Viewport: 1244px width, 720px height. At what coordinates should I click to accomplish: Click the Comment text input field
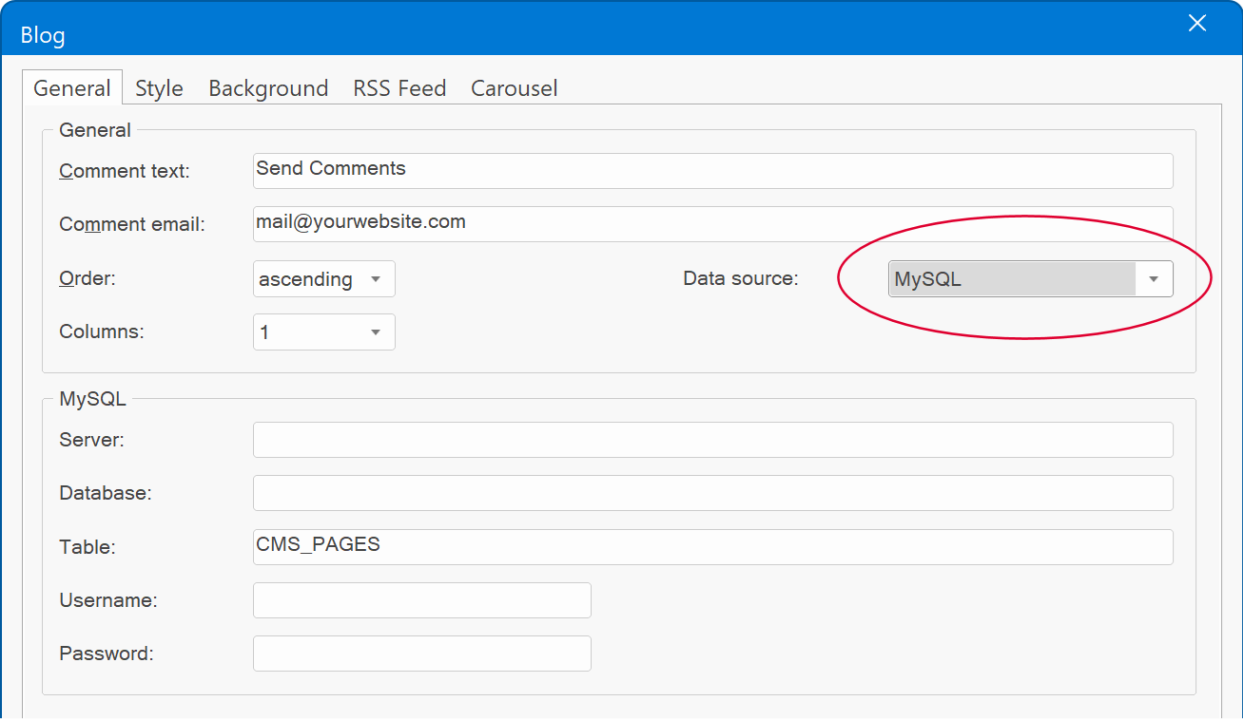[x=712, y=170]
